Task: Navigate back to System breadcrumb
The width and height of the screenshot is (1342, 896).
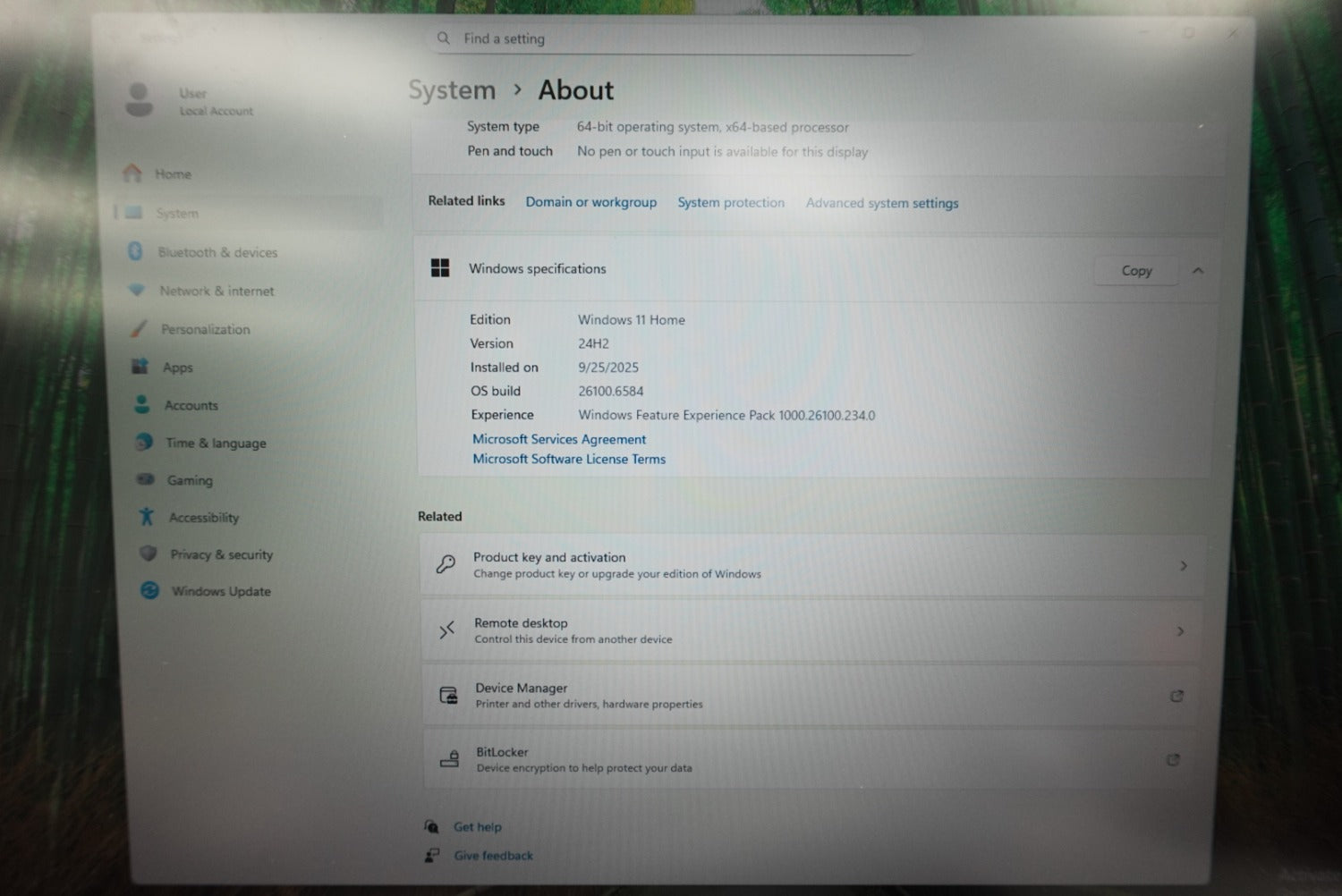Action: [452, 90]
